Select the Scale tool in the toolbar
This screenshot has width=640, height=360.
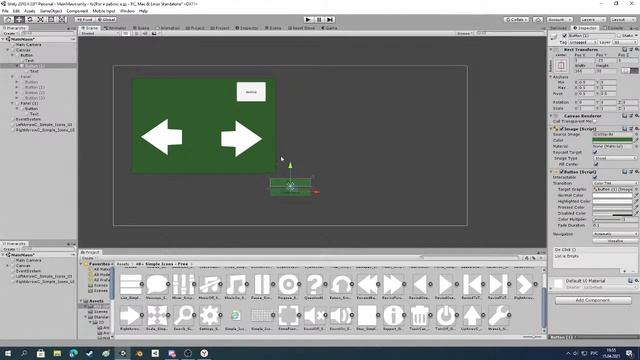(x=40, y=19)
